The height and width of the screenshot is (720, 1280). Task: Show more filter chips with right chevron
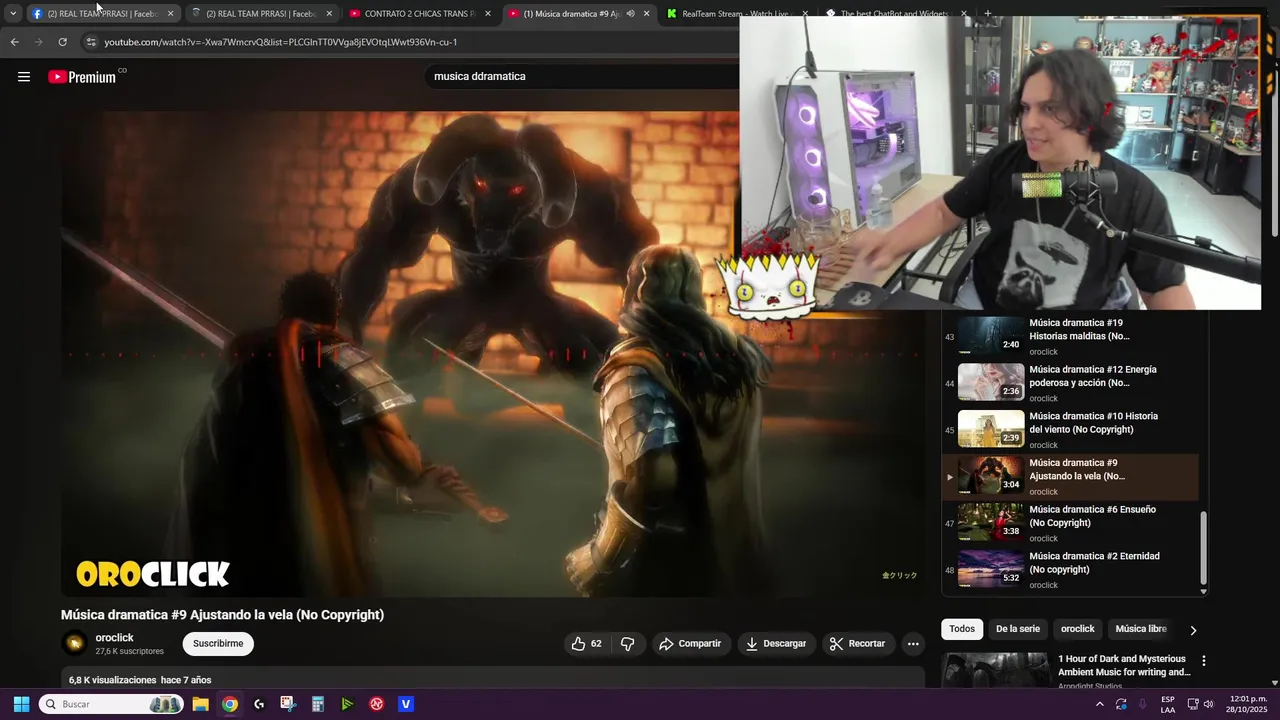(1193, 630)
